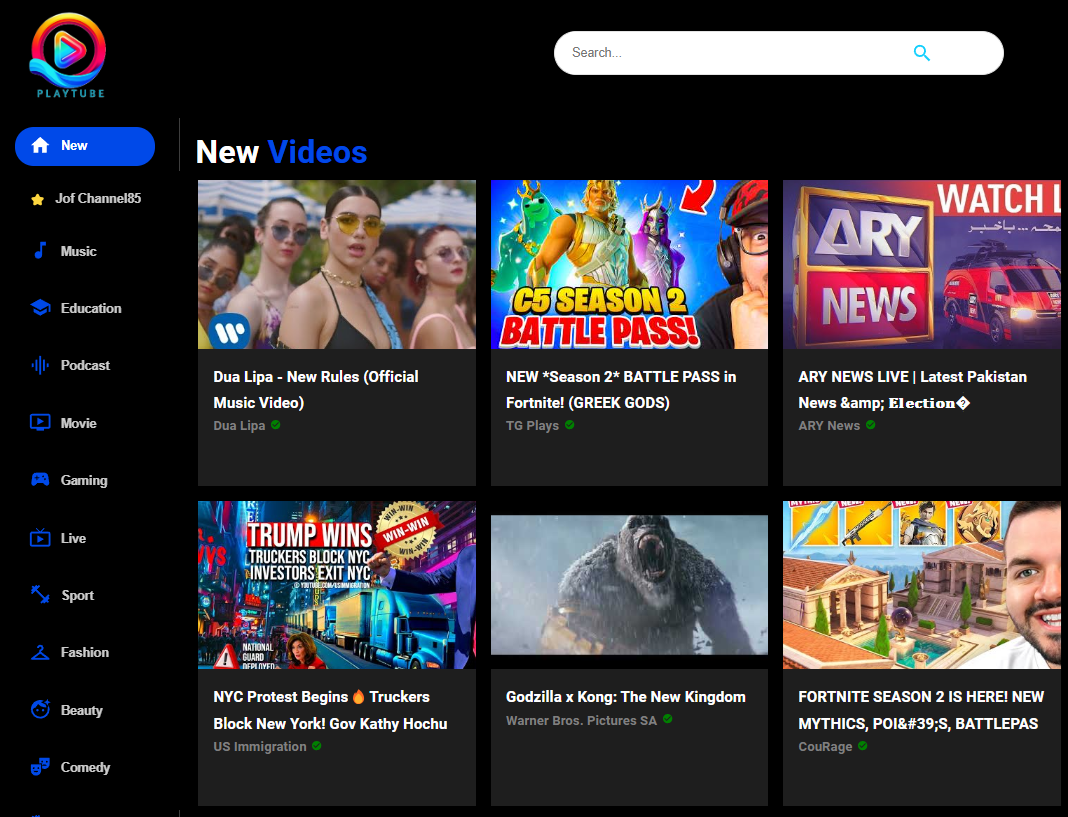Image resolution: width=1068 pixels, height=817 pixels.
Task: Open the Live TV icon
Action: click(40, 538)
